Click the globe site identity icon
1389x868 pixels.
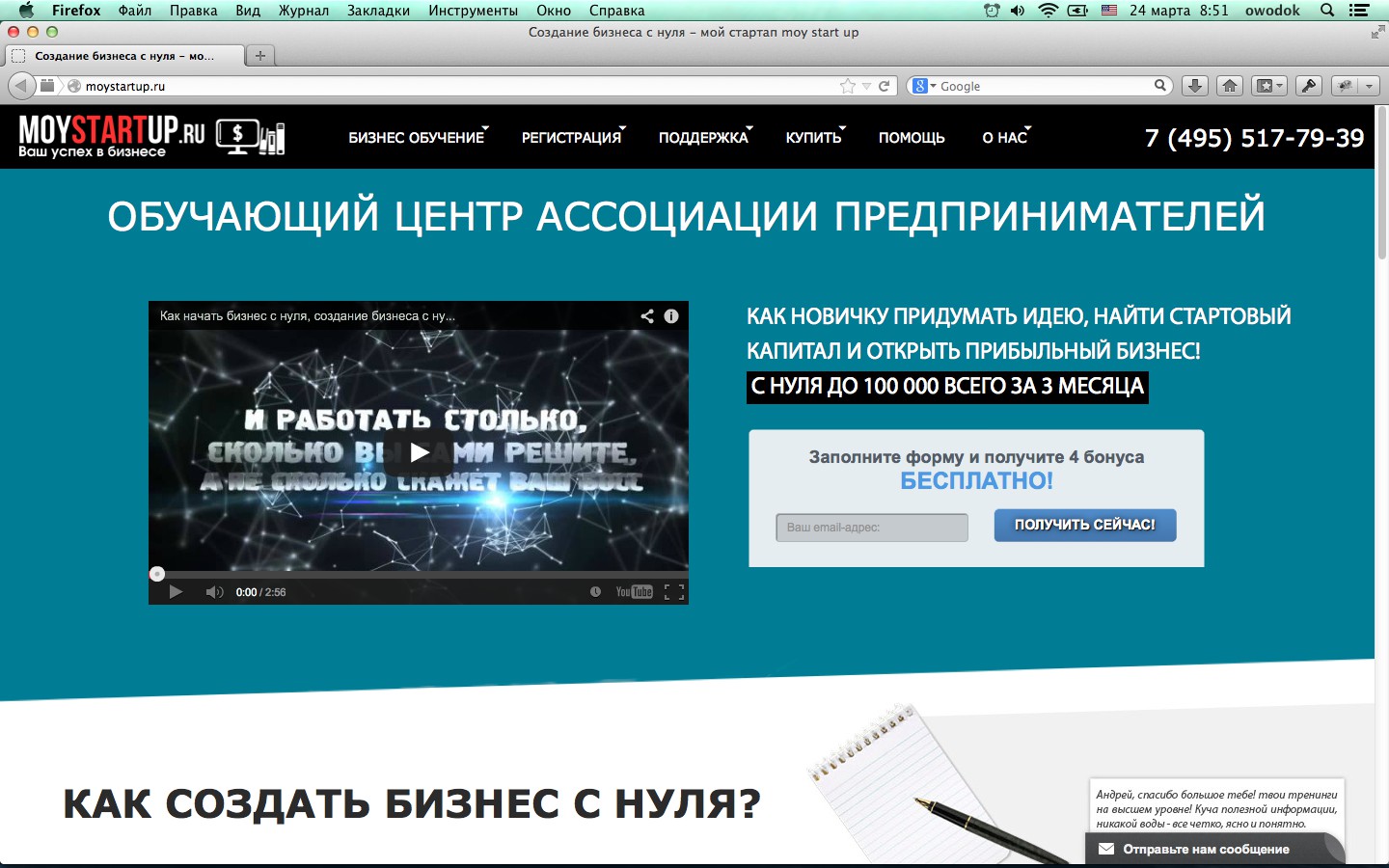click(x=73, y=86)
